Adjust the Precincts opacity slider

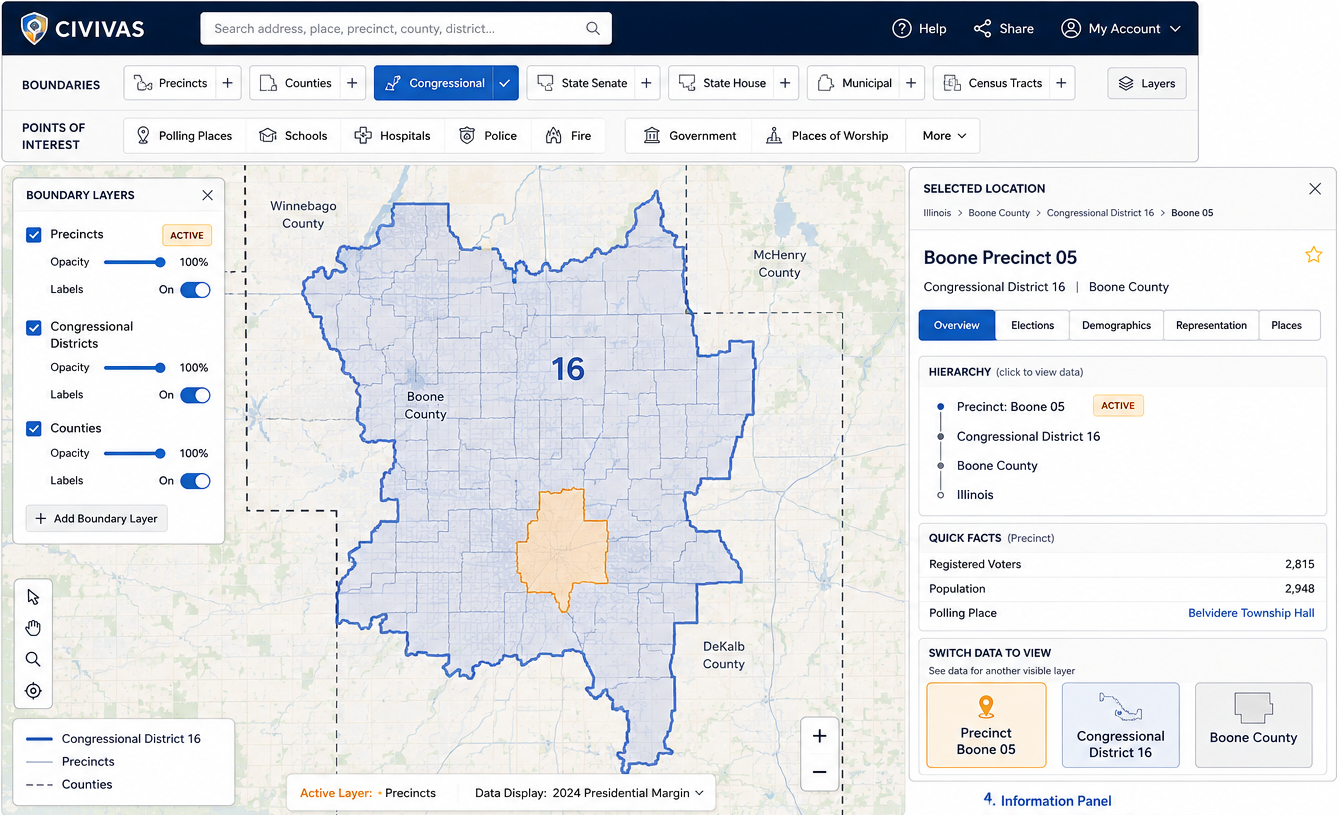click(134, 262)
